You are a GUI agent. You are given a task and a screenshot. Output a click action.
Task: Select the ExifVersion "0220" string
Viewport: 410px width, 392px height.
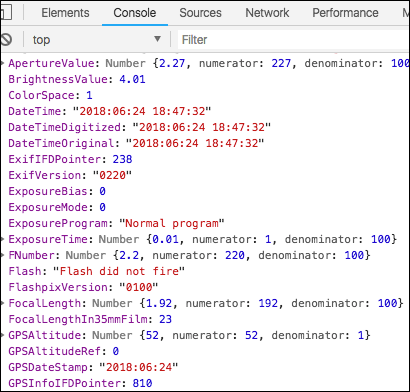point(112,175)
